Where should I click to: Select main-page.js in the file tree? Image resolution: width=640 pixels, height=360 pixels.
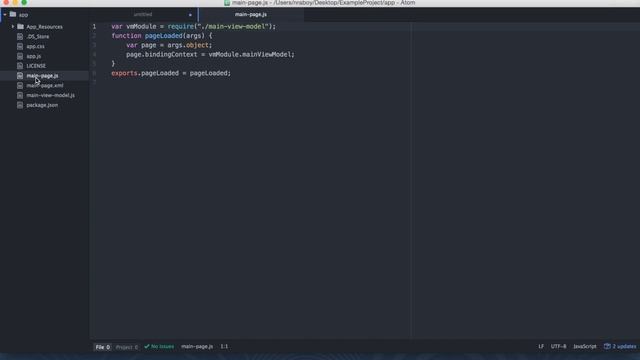click(42, 76)
